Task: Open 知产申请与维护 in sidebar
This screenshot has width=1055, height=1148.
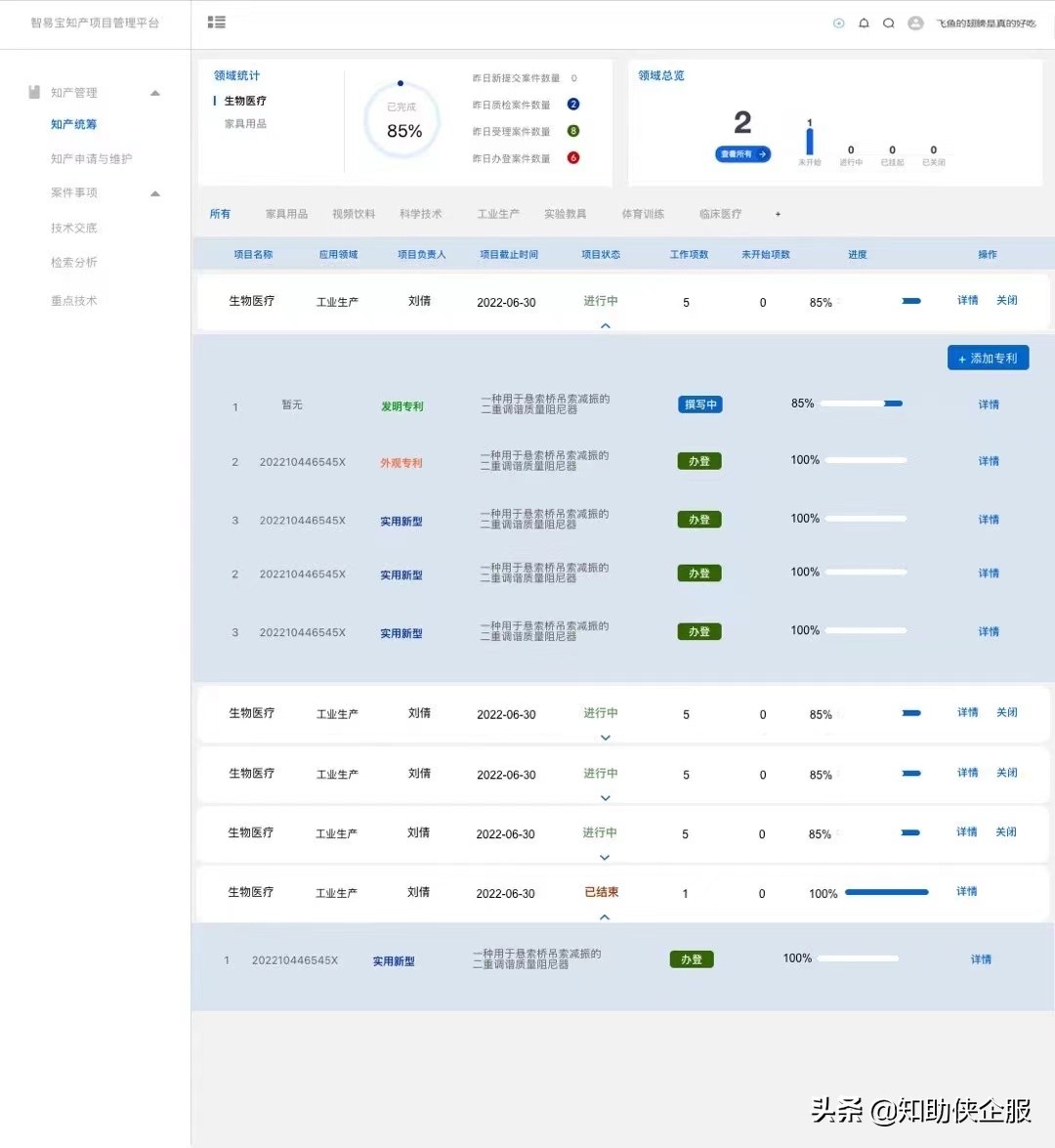Action: tap(92, 159)
